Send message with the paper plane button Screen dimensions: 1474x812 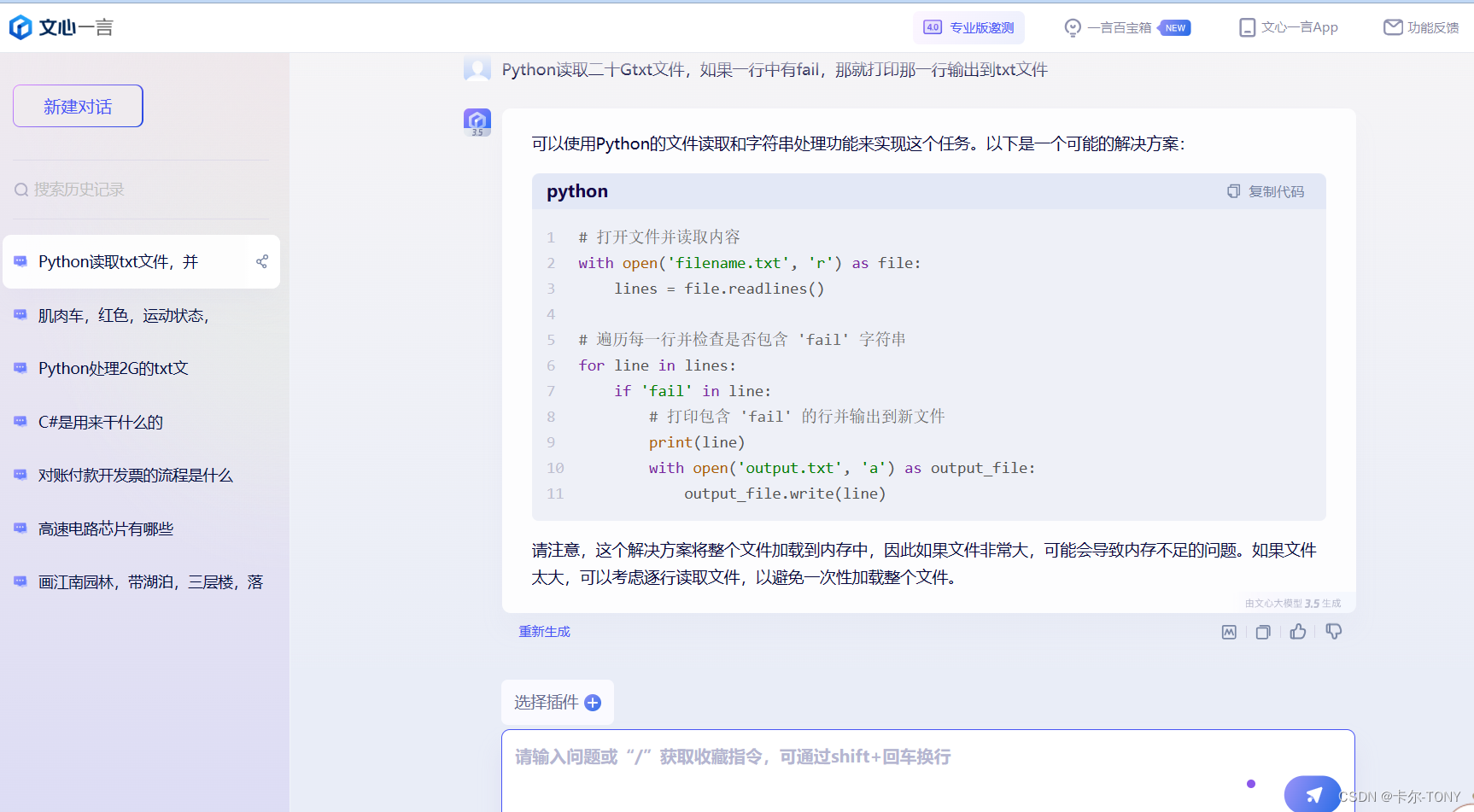pos(1313,794)
